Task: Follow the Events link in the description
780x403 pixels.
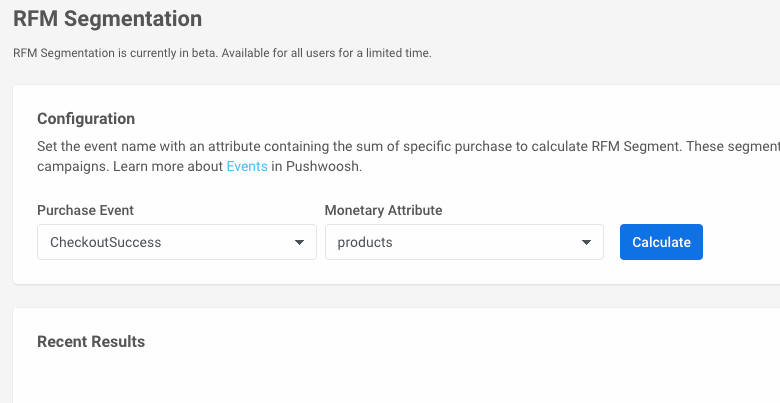Action: point(247,167)
